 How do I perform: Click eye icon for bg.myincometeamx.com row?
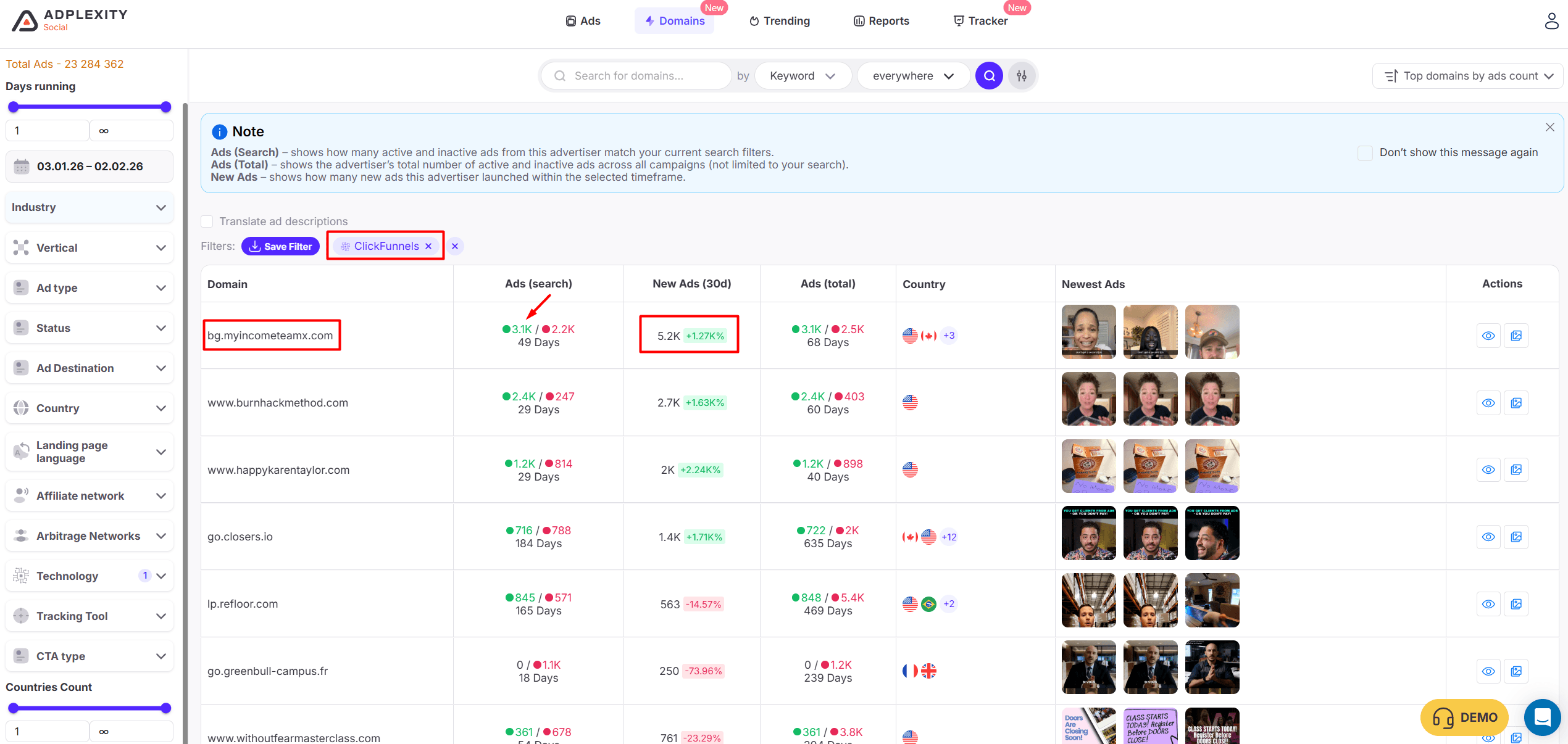coord(1488,336)
